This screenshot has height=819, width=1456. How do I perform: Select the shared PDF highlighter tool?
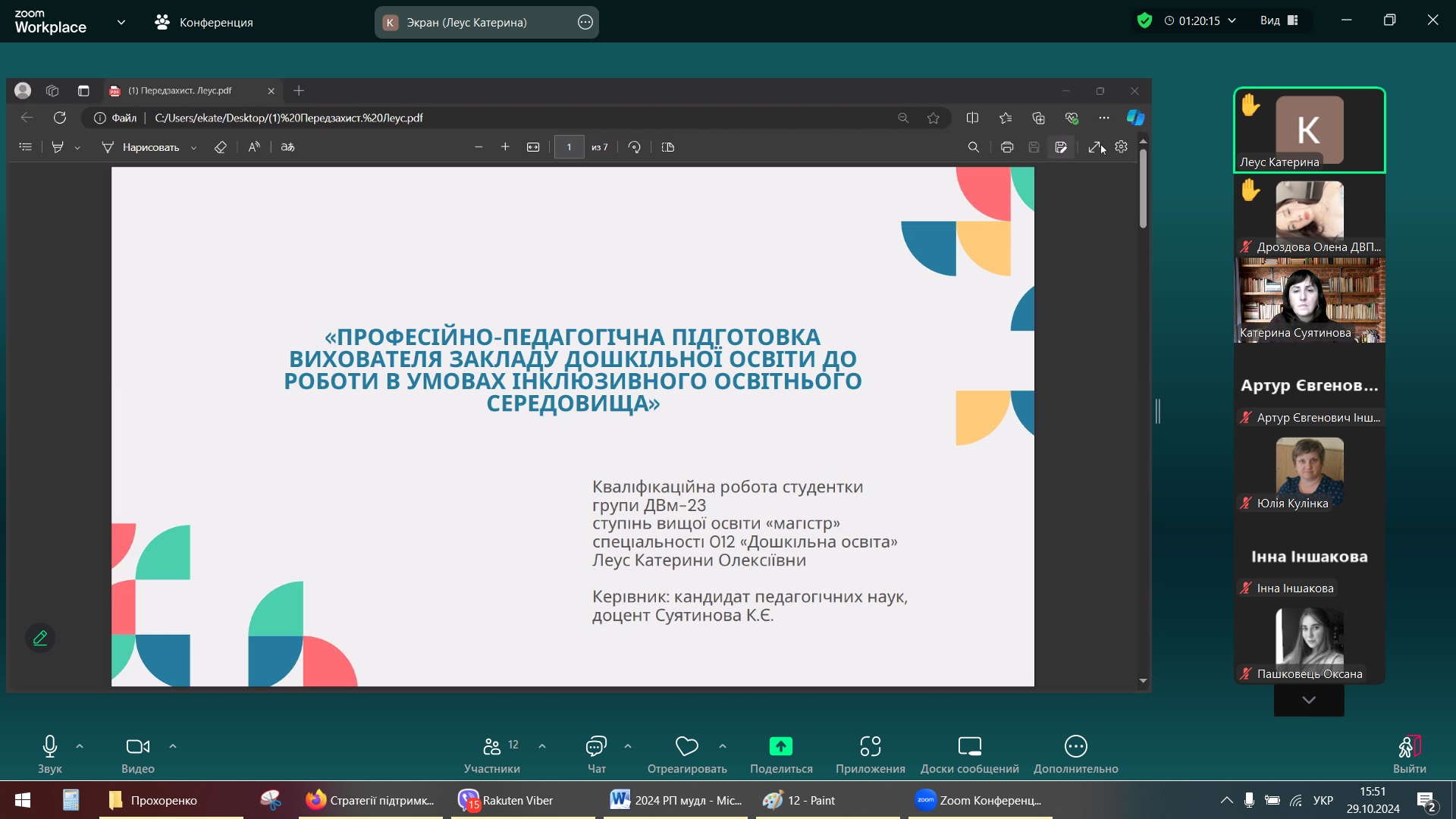(58, 147)
